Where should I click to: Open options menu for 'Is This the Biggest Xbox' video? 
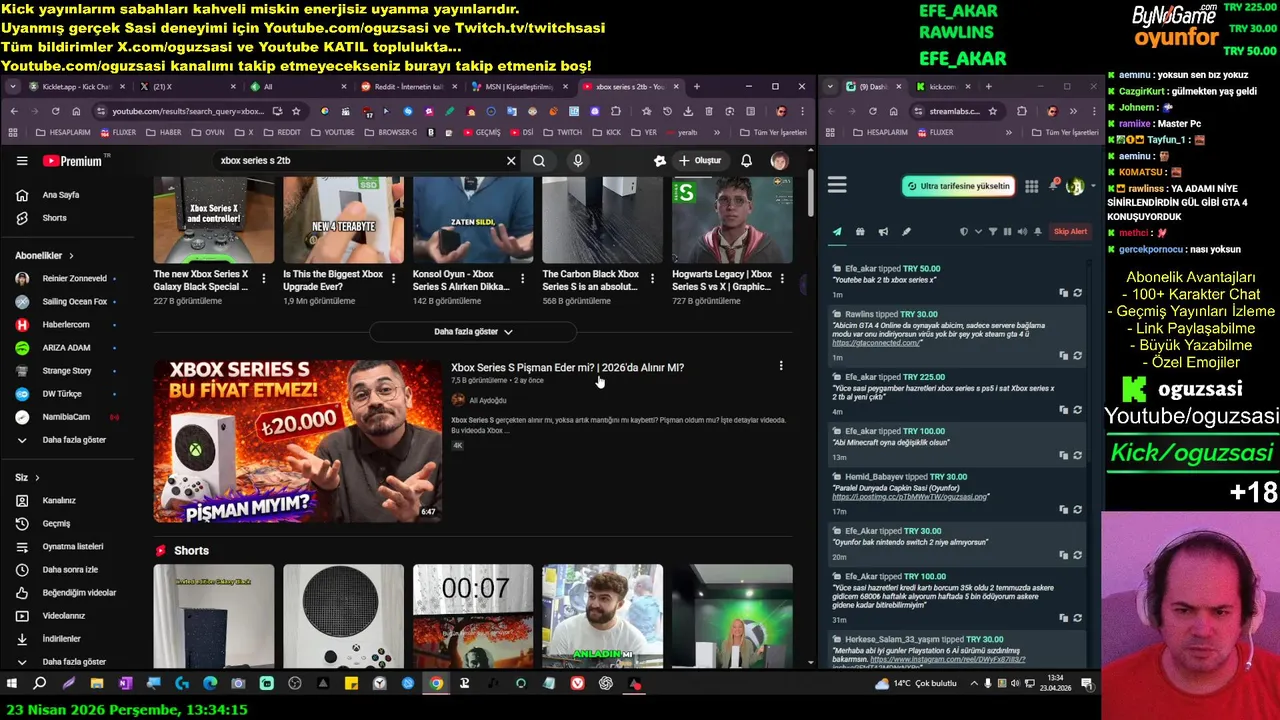tap(393, 278)
